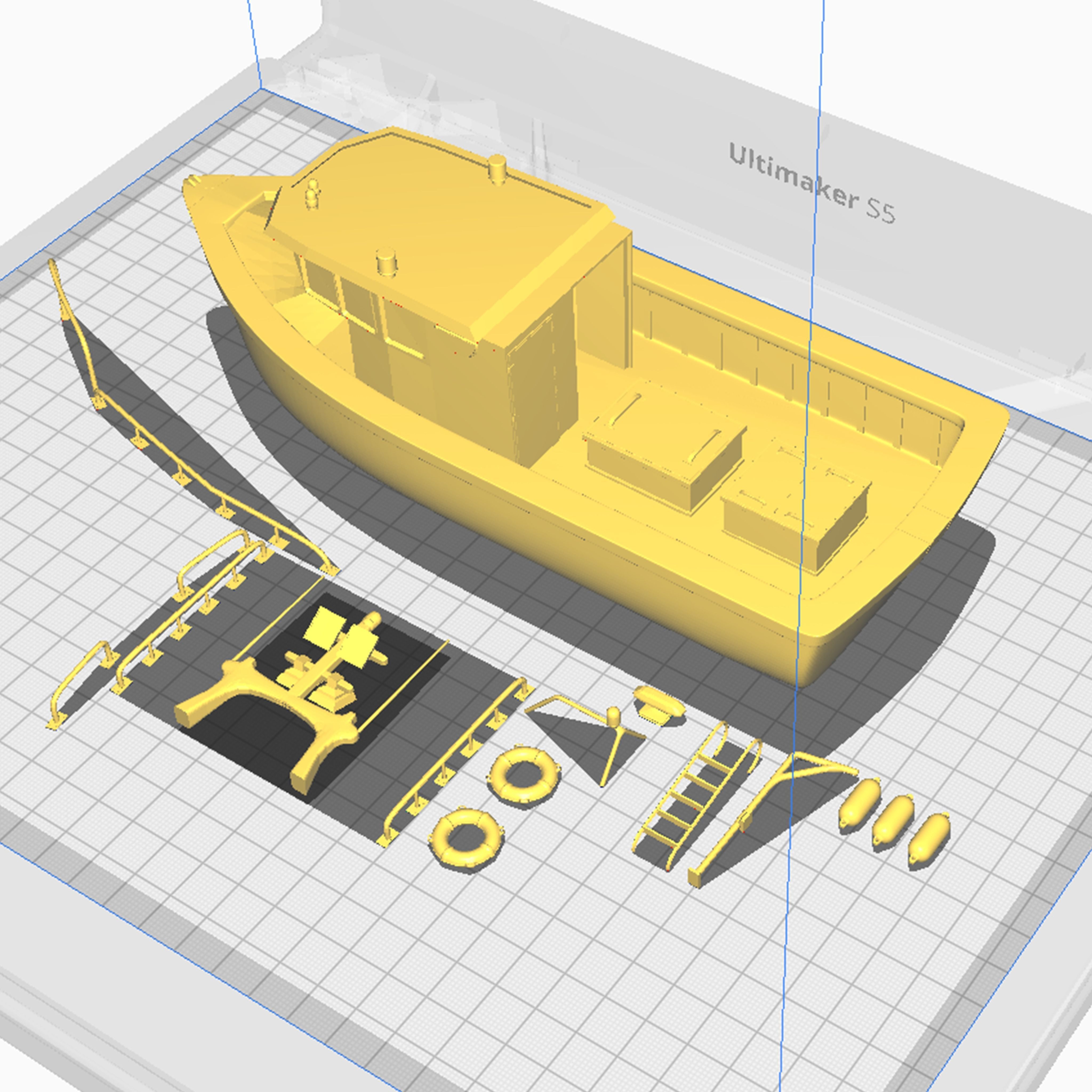
Task: Select the rightmost boat fender
Action: pyautogui.click(x=929, y=838)
